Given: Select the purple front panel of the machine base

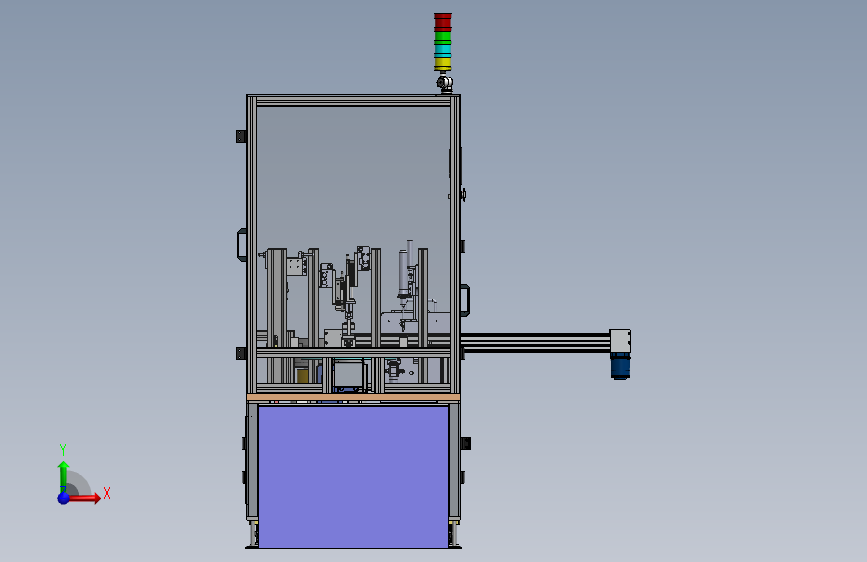Looking at the screenshot, I should click(353, 477).
